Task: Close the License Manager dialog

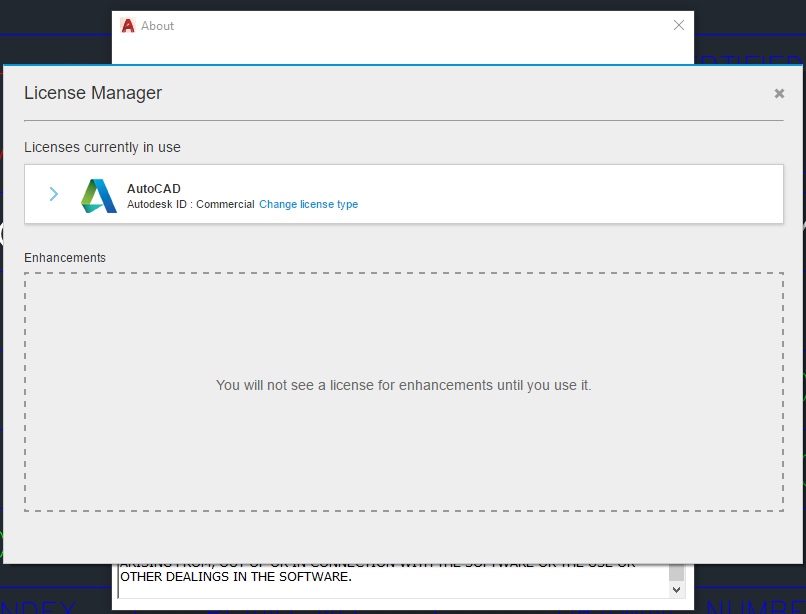Action: pos(779,94)
